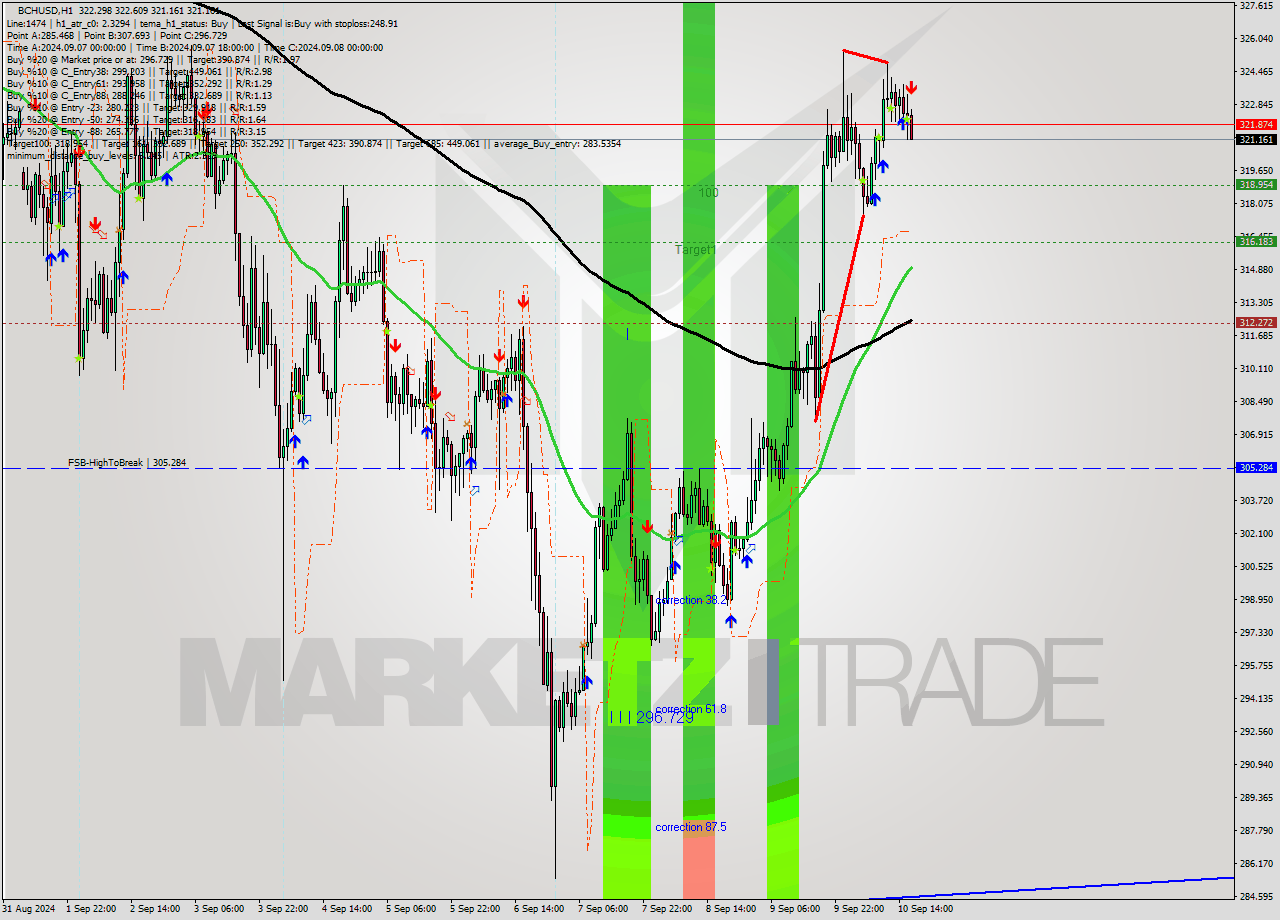Click the 'average_Buy_entry: 283.5354' text

coord(557,144)
